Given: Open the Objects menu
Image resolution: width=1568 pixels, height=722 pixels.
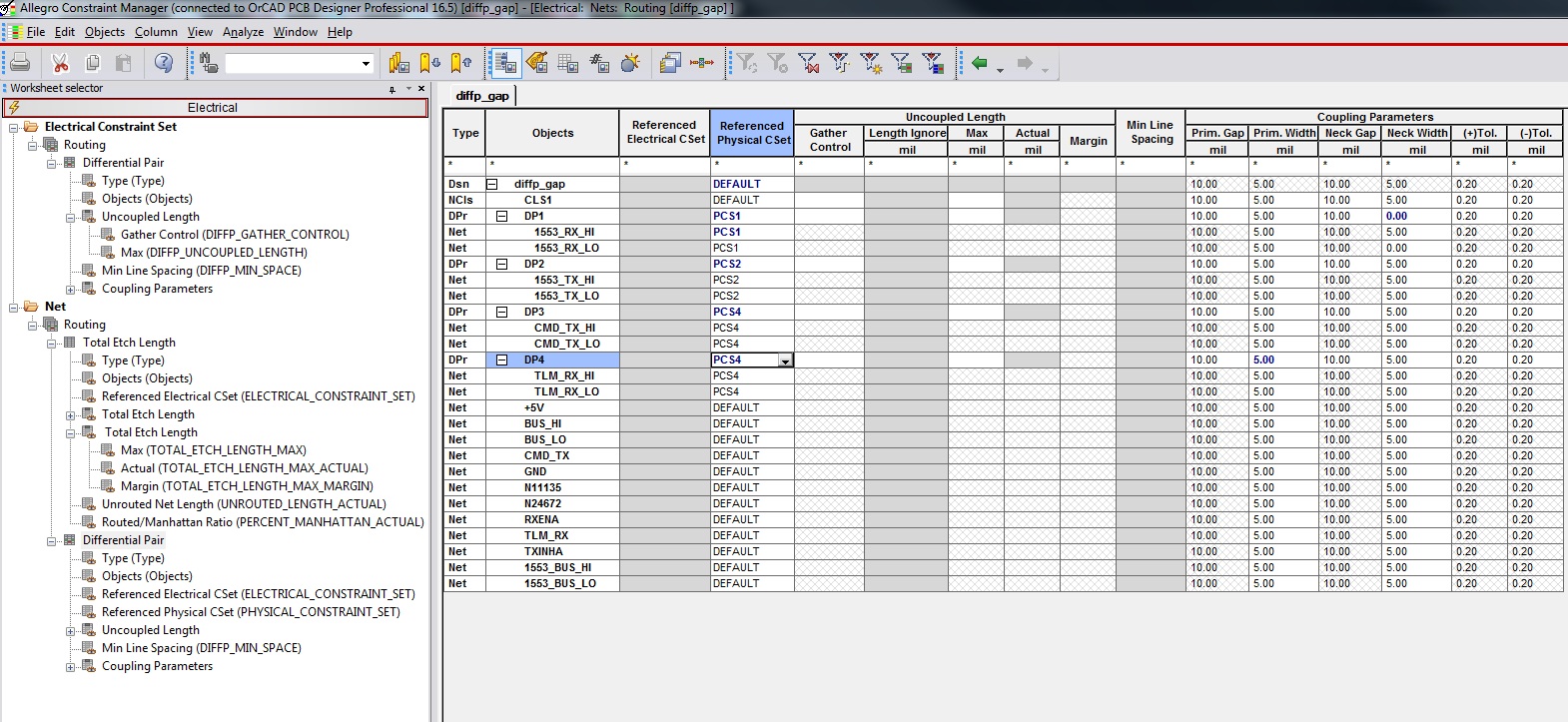Looking at the screenshot, I should coord(105,32).
